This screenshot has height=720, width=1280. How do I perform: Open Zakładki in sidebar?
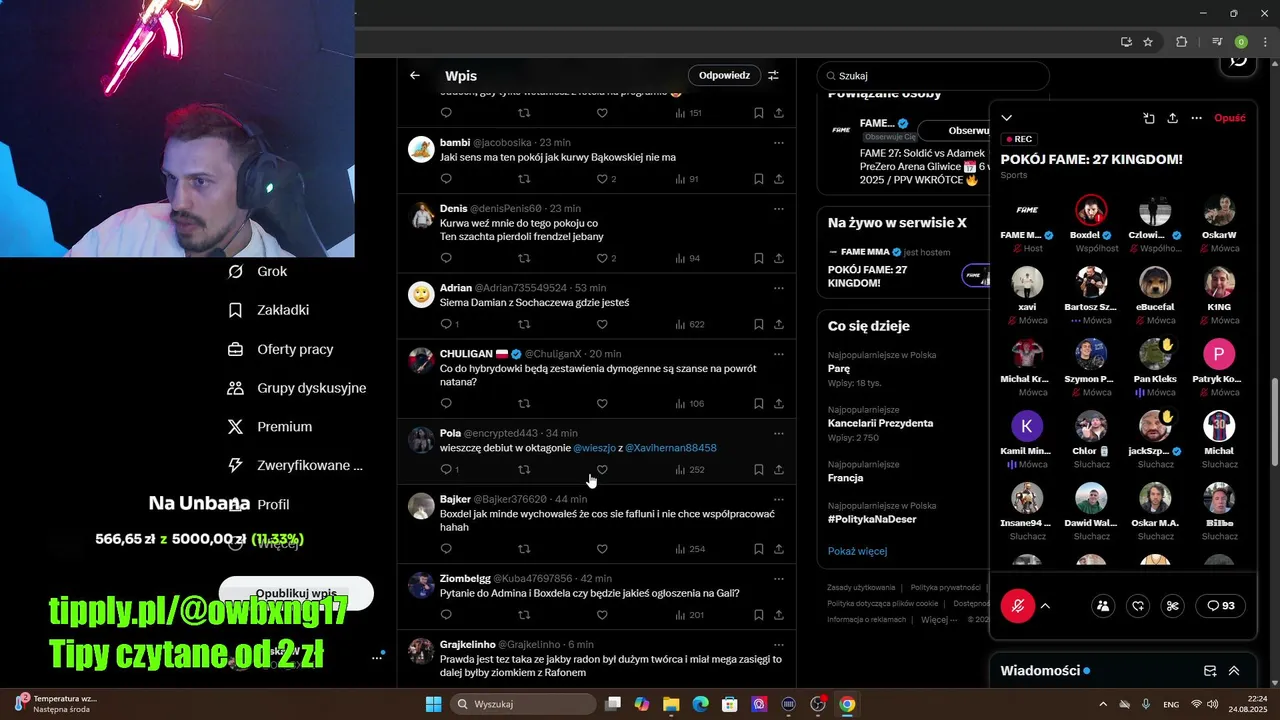(269, 310)
